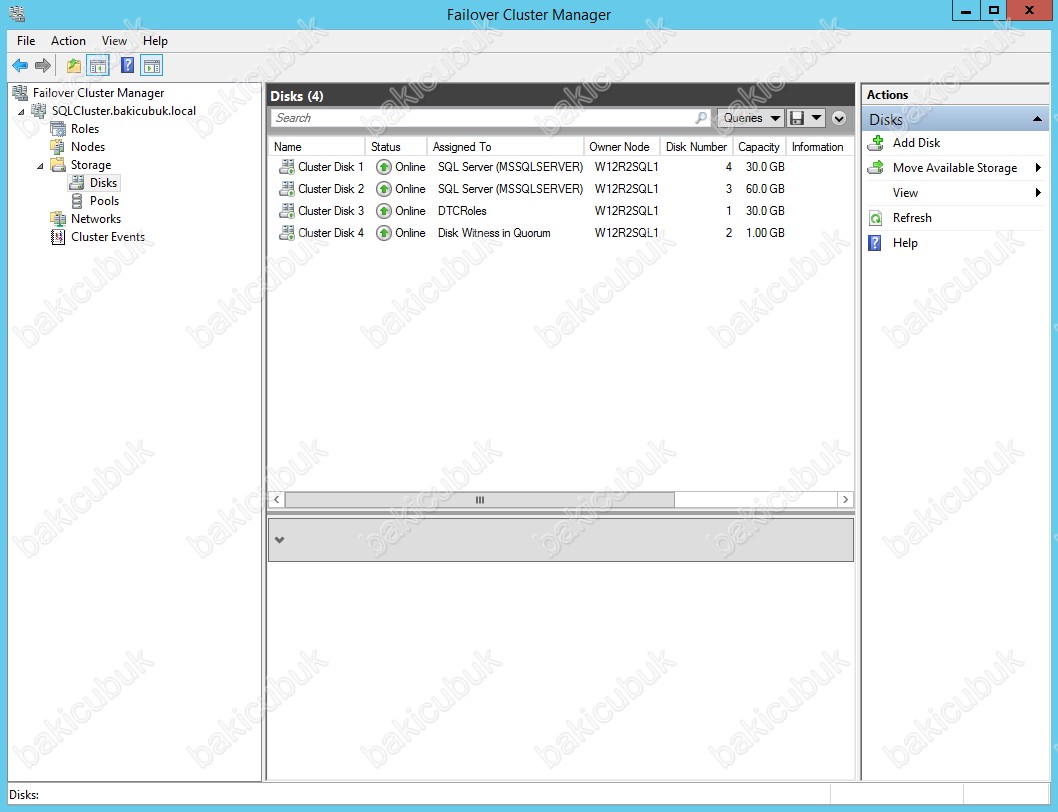Expand the View submenu arrow in Actions
The height and width of the screenshot is (812, 1058).
(x=1038, y=193)
